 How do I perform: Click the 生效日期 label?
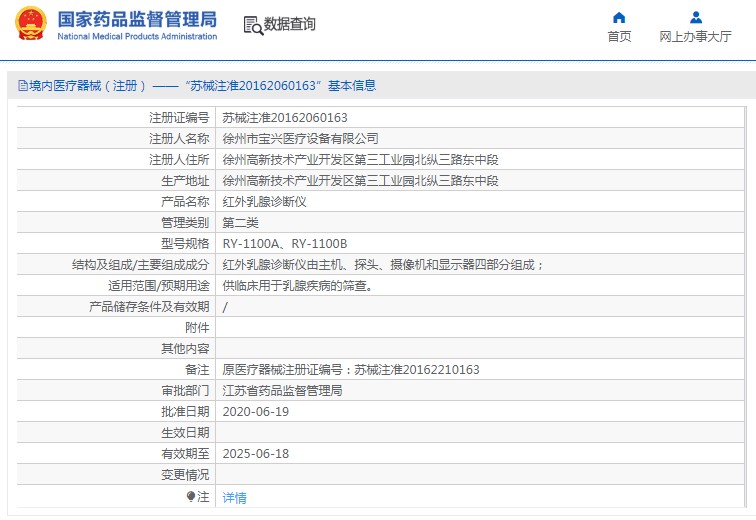pyautogui.click(x=185, y=433)
